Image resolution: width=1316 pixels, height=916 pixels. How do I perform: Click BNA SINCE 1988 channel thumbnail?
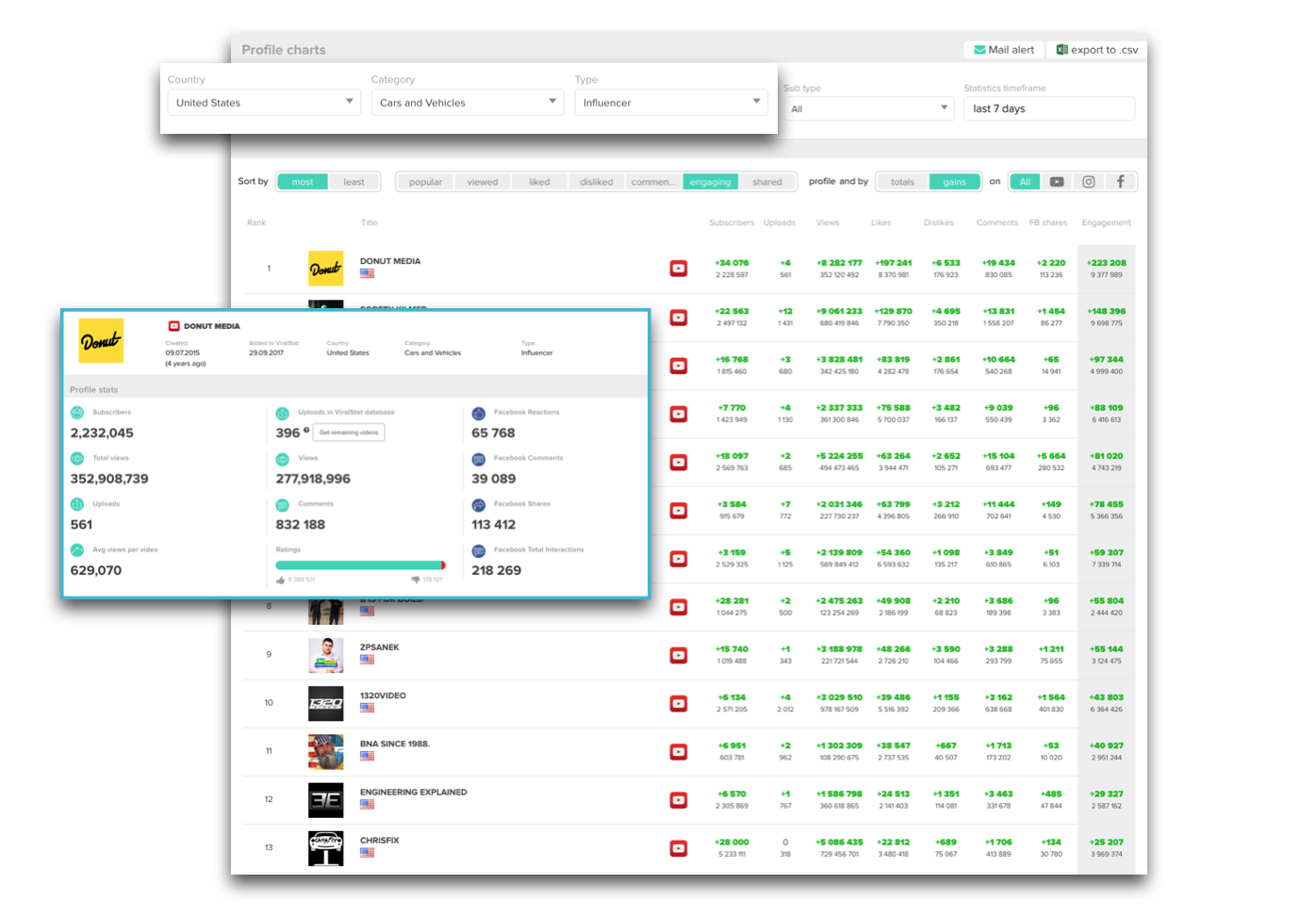(326, 751)
